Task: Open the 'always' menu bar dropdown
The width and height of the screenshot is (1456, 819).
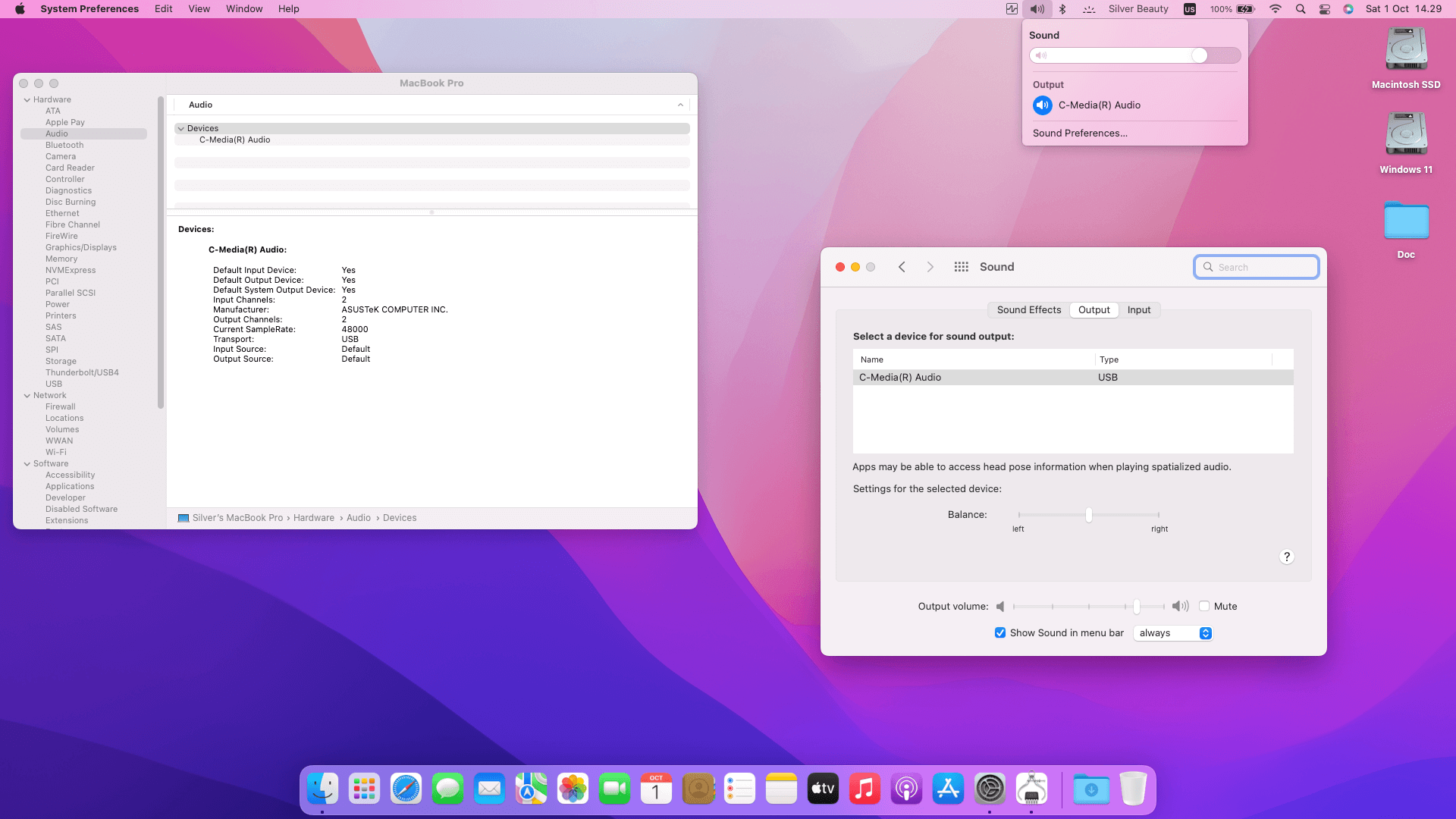Action: click(x=1172, y=633)
